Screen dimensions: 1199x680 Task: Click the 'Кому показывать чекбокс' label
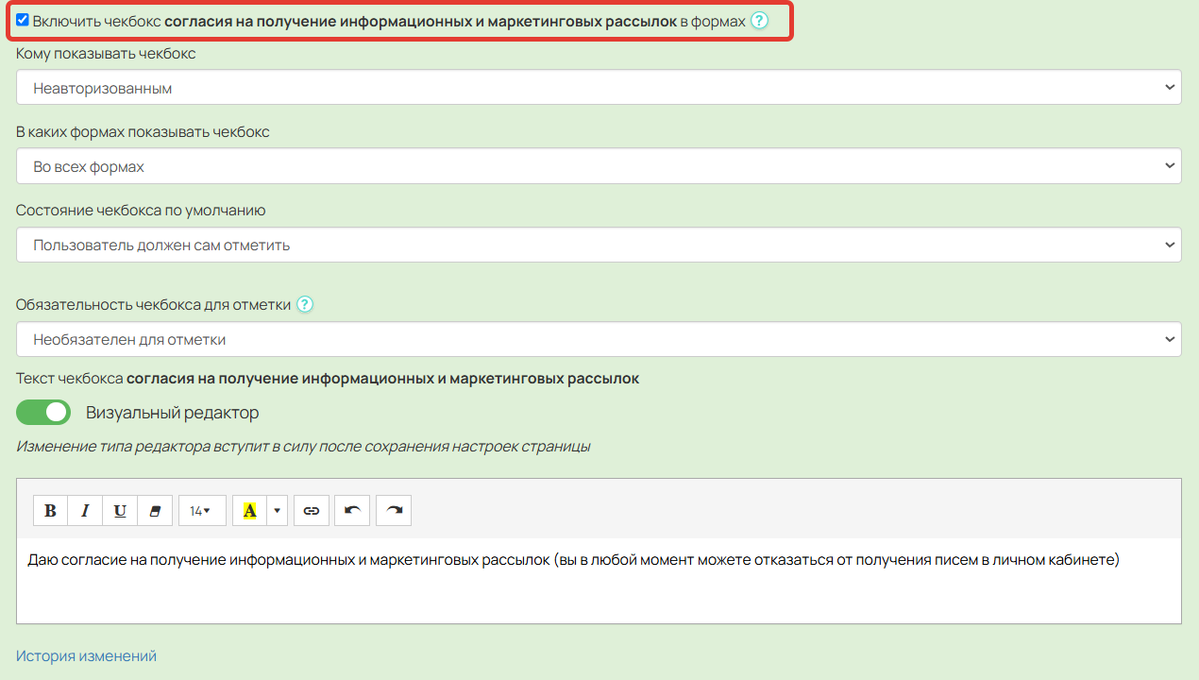(106, 54)
